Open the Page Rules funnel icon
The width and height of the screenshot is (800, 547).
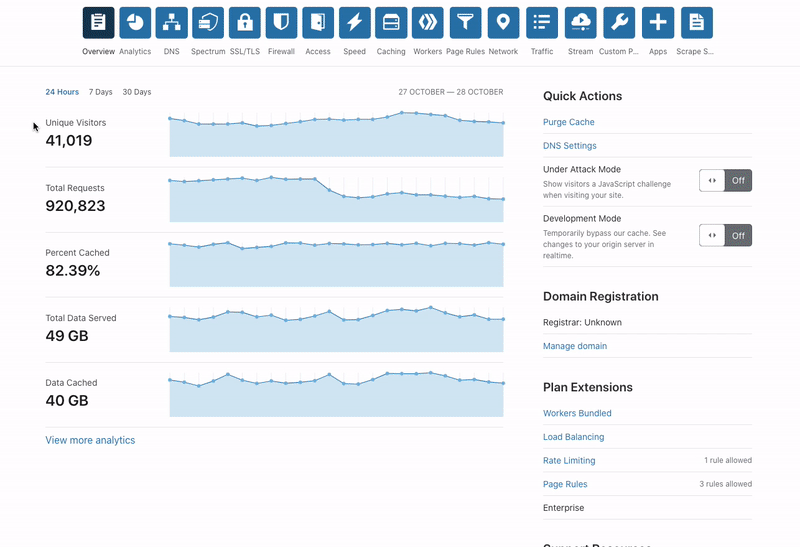coord(465,22)
